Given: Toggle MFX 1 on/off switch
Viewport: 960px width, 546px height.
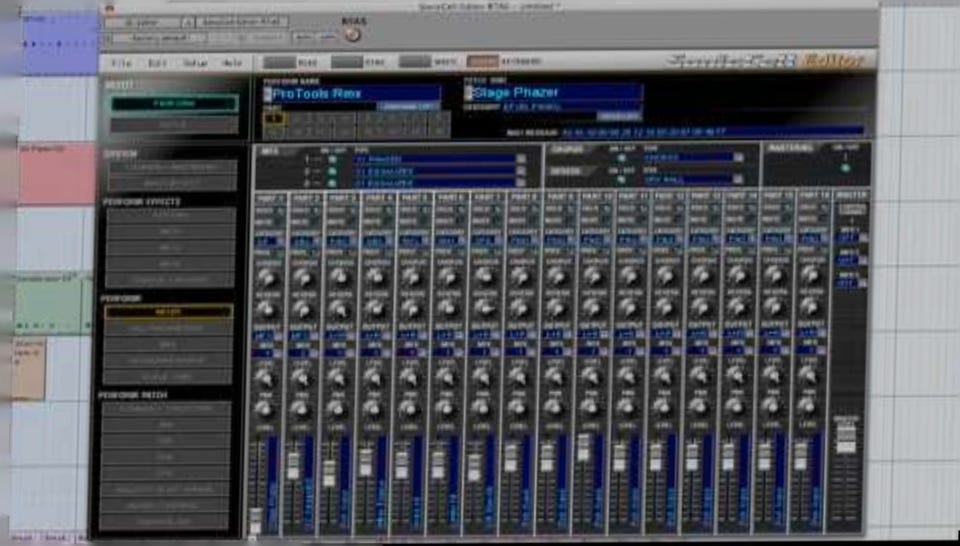Looking at the screenshot, I should 332,160.
